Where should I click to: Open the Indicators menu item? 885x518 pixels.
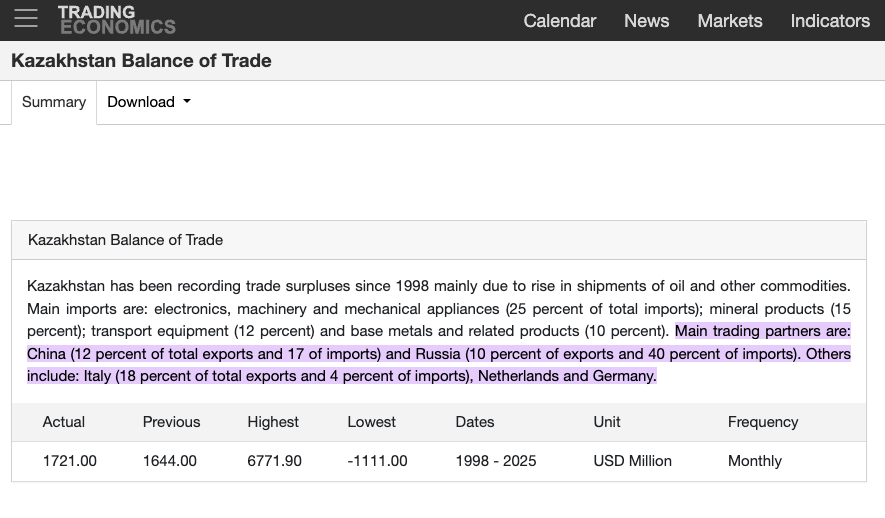point(830,20)
